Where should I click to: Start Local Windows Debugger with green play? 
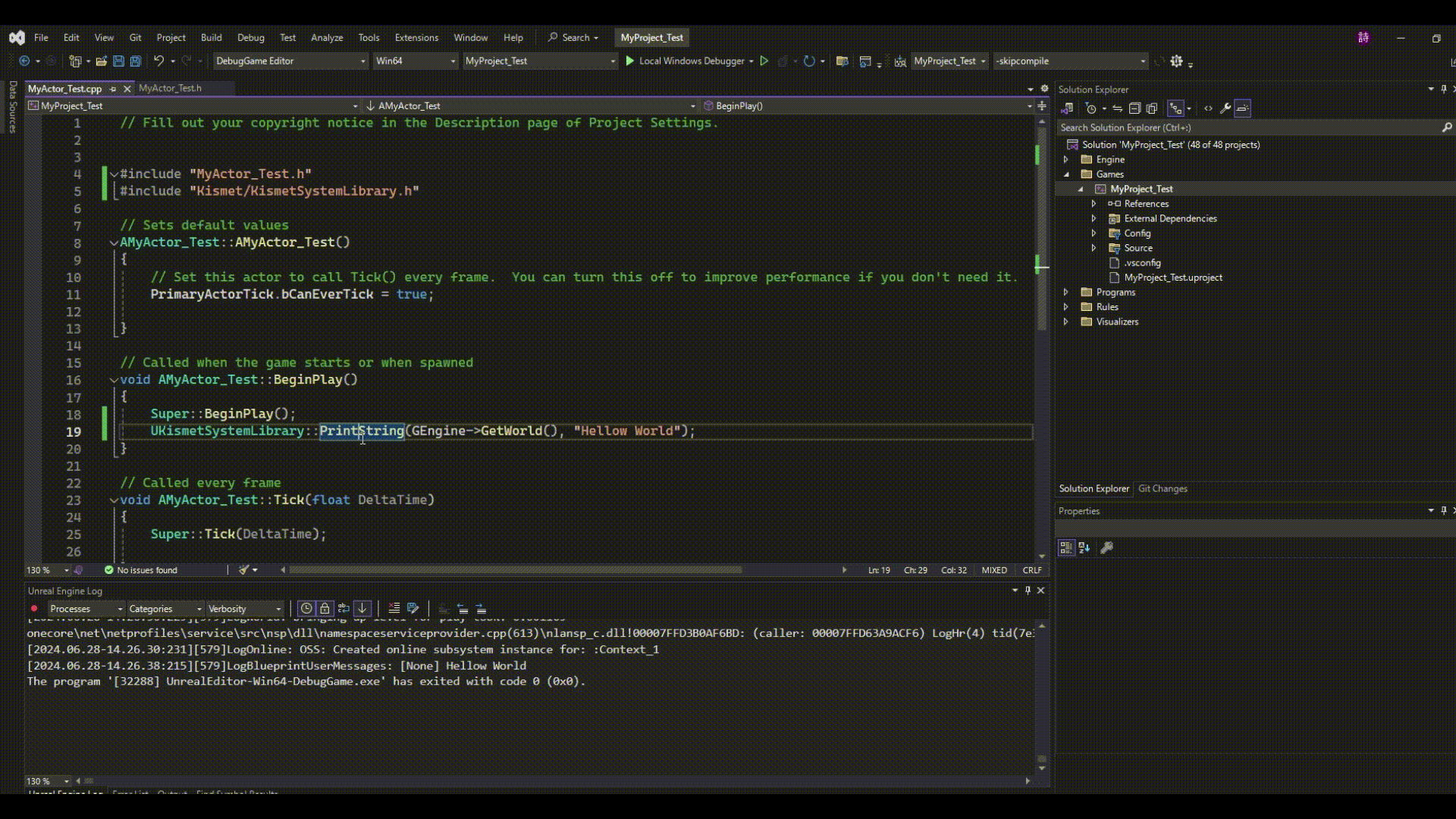tap(629, 61)
